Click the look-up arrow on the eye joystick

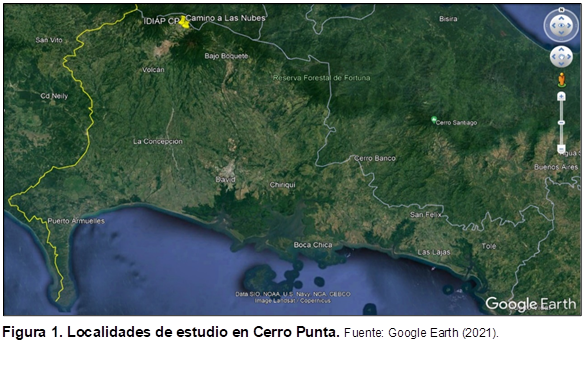pyautogui.click(x=561, y=18)
